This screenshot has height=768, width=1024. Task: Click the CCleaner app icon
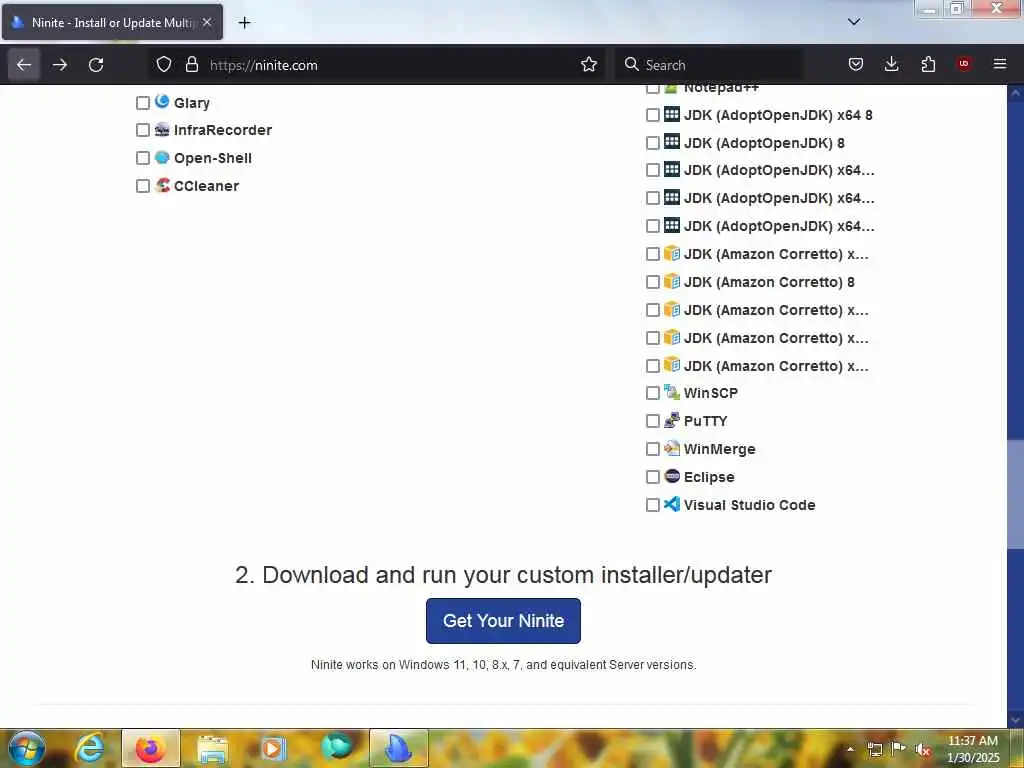pos(163,185)
